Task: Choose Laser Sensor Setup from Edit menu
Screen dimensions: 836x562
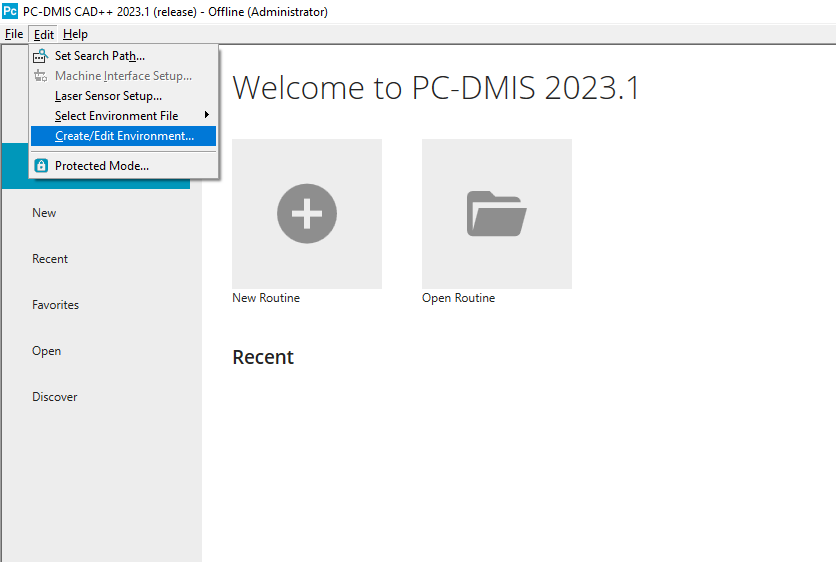Action: [x=108, y=96]
